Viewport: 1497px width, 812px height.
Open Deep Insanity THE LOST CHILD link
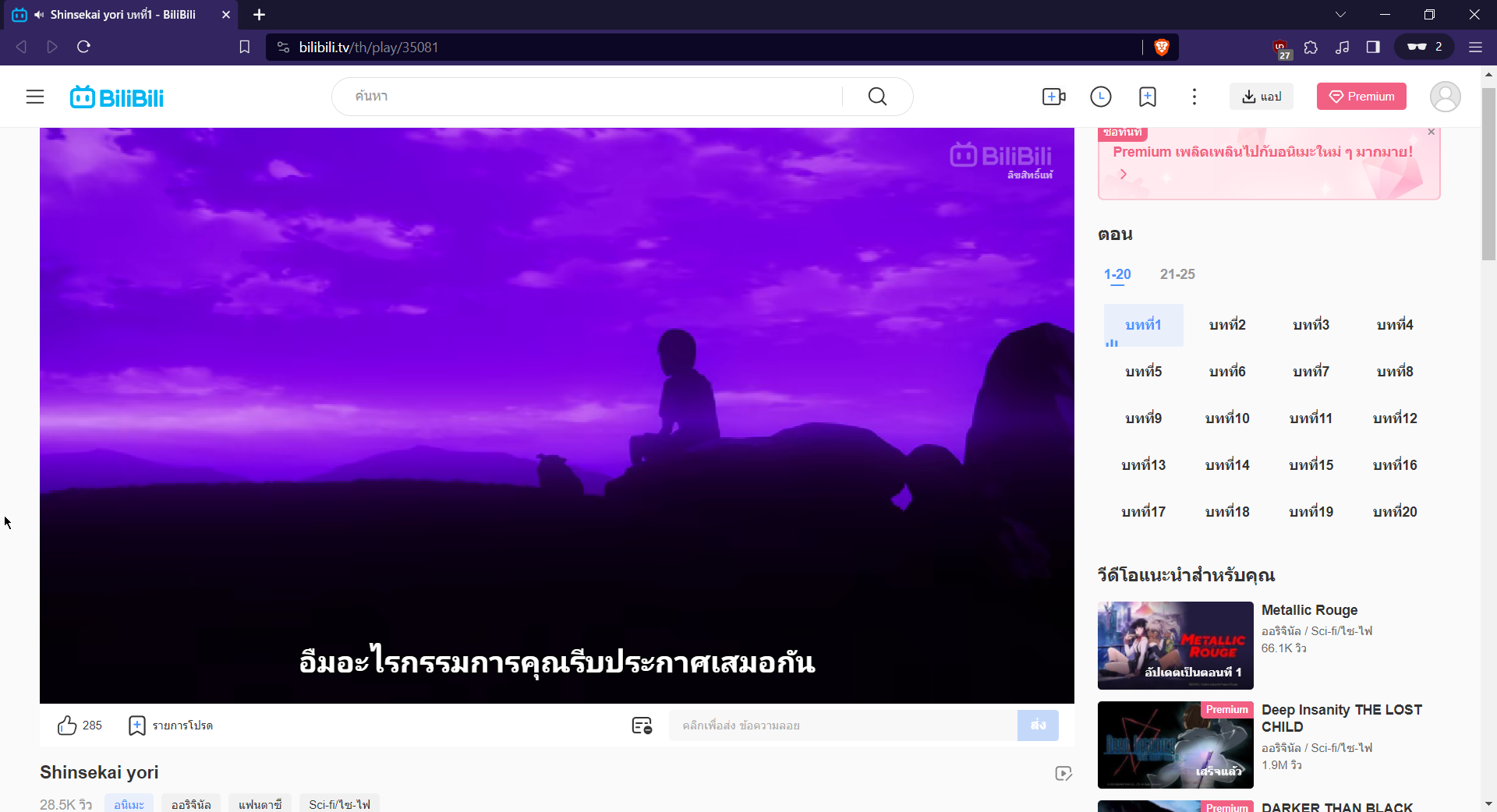pyautogui.click(x=1342, y=718)
